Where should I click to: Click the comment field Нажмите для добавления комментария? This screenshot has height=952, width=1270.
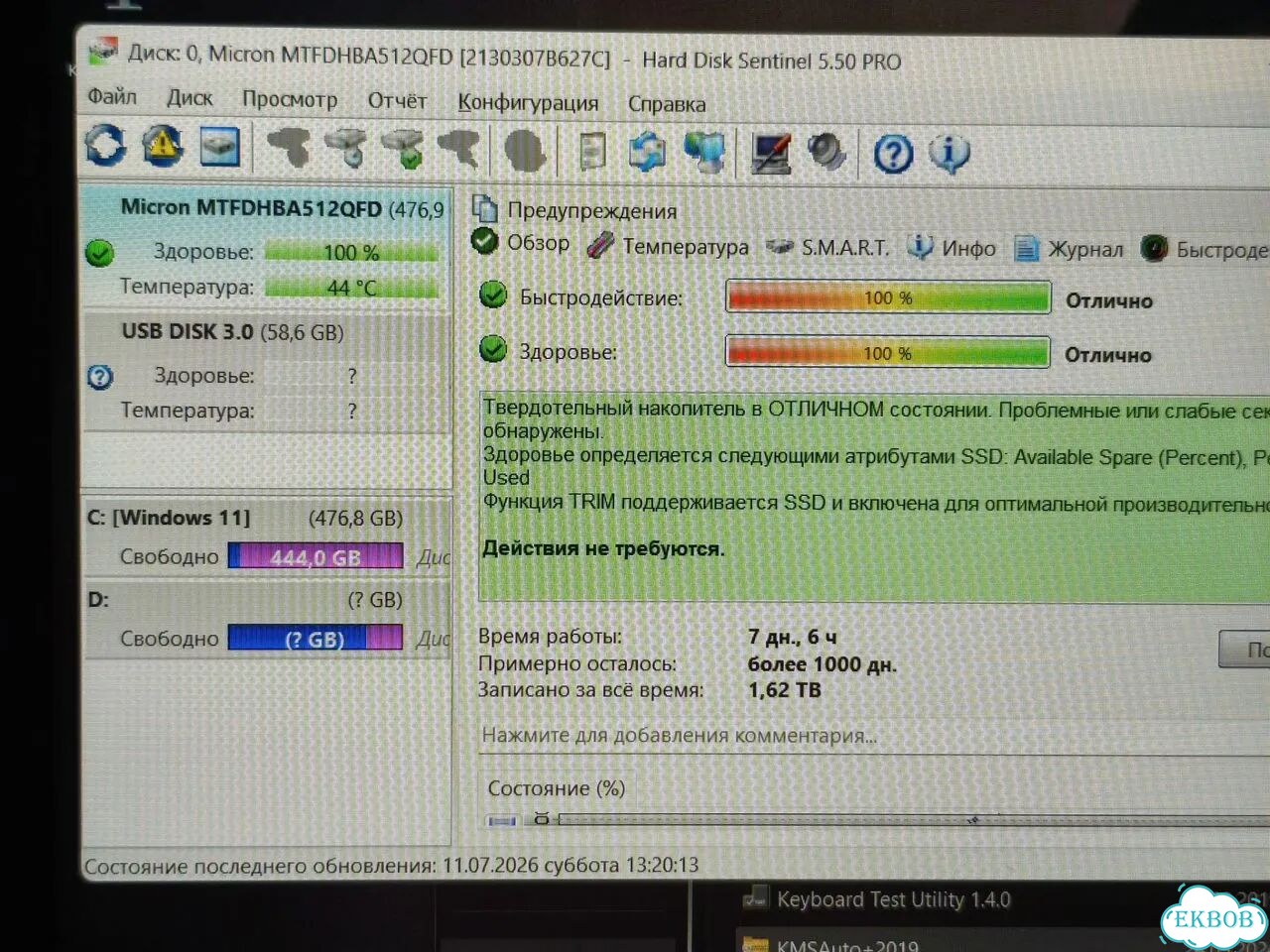click(x=873, y=736)
